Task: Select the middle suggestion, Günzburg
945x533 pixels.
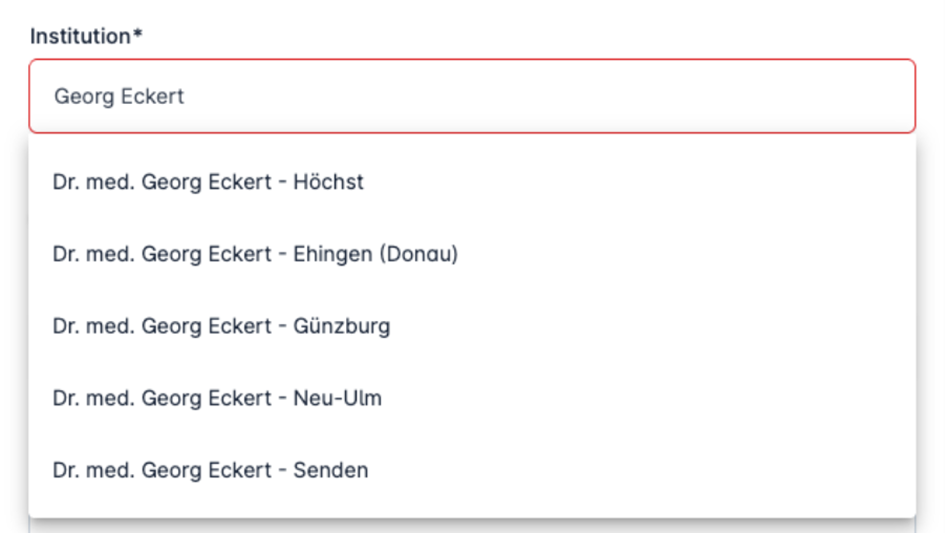Action: [221, 326]
